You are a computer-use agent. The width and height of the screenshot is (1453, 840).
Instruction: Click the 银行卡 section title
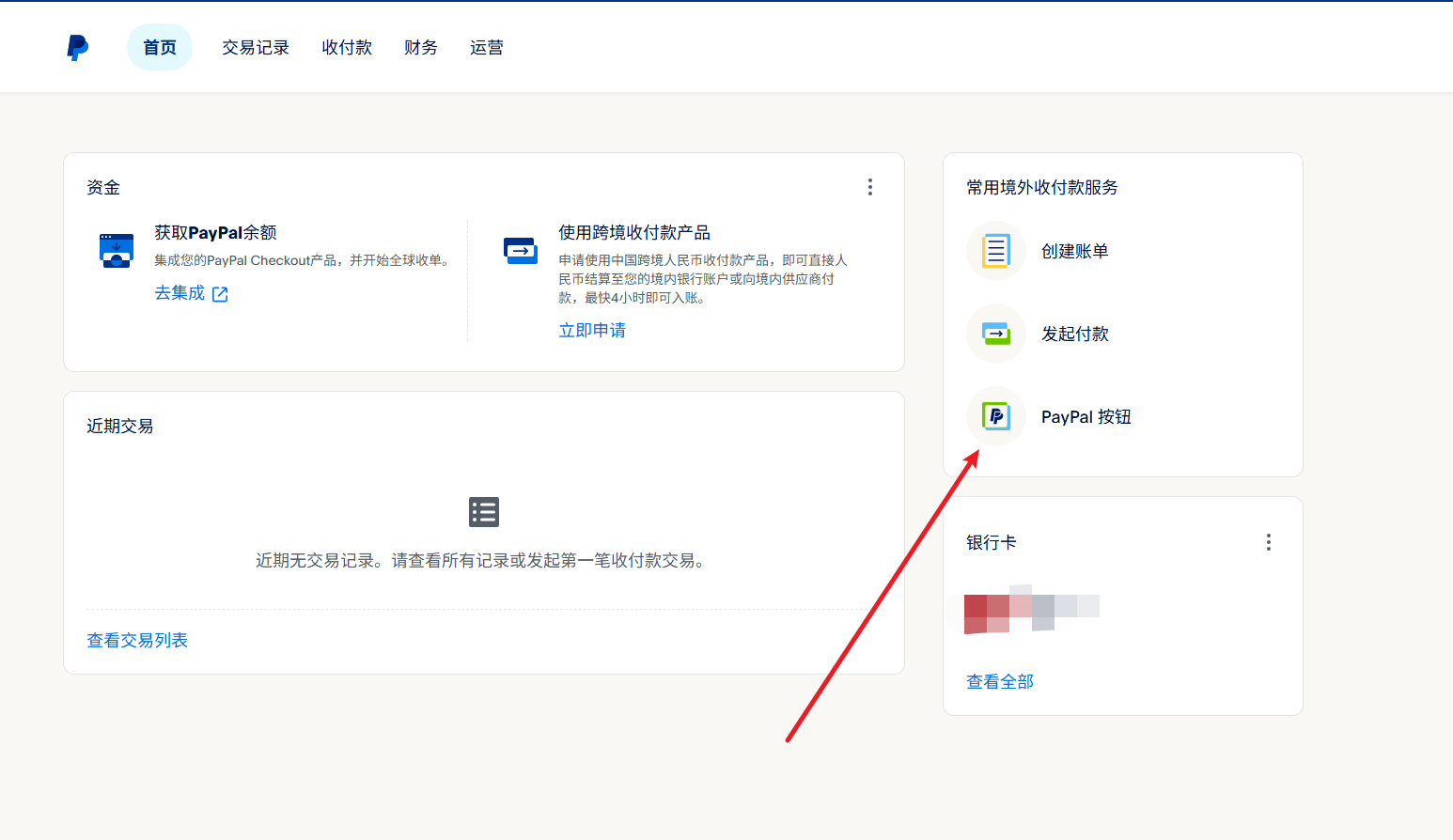click(x=992, y=542)
